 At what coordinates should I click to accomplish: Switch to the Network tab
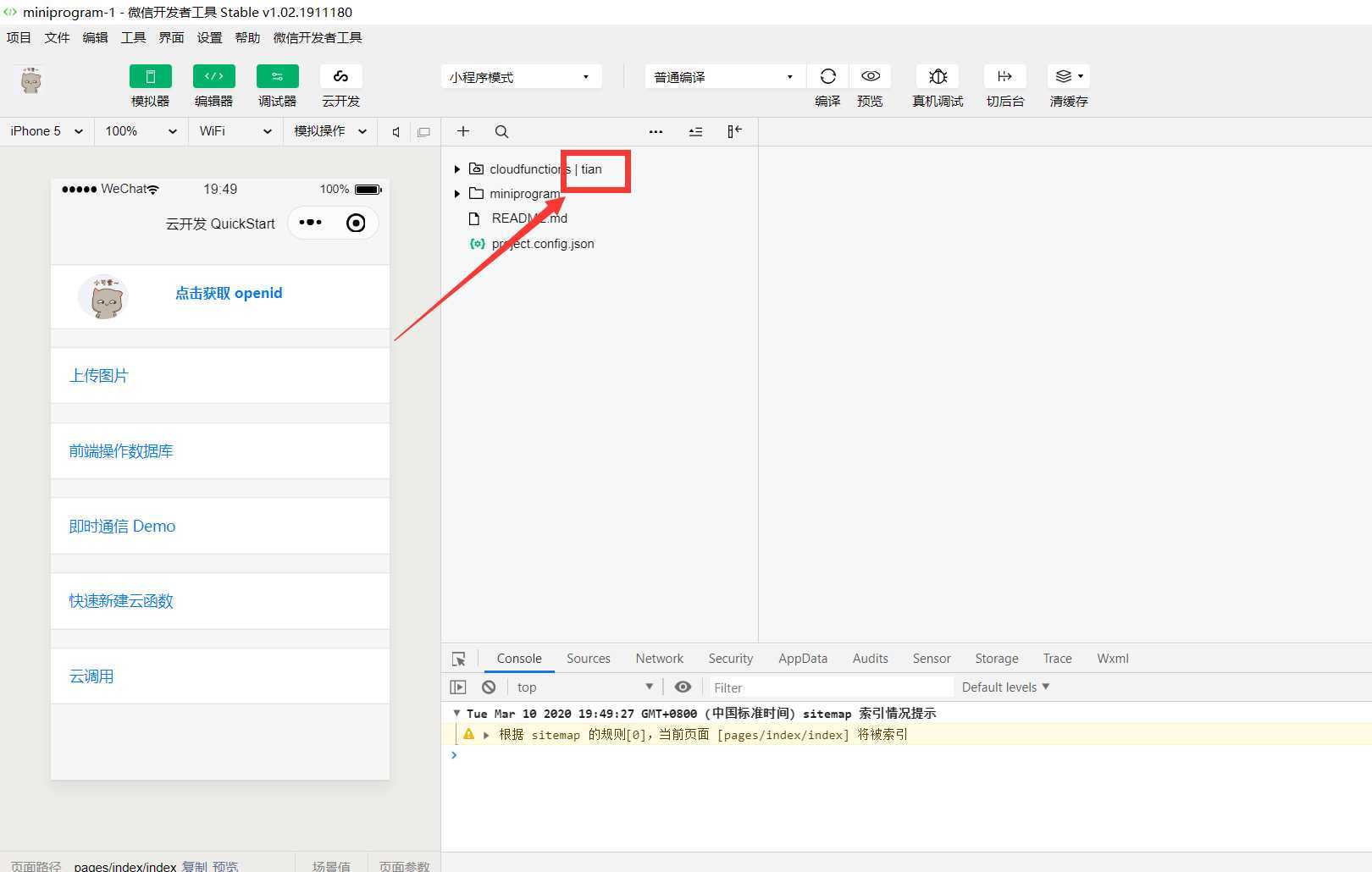tap(660, 659)
